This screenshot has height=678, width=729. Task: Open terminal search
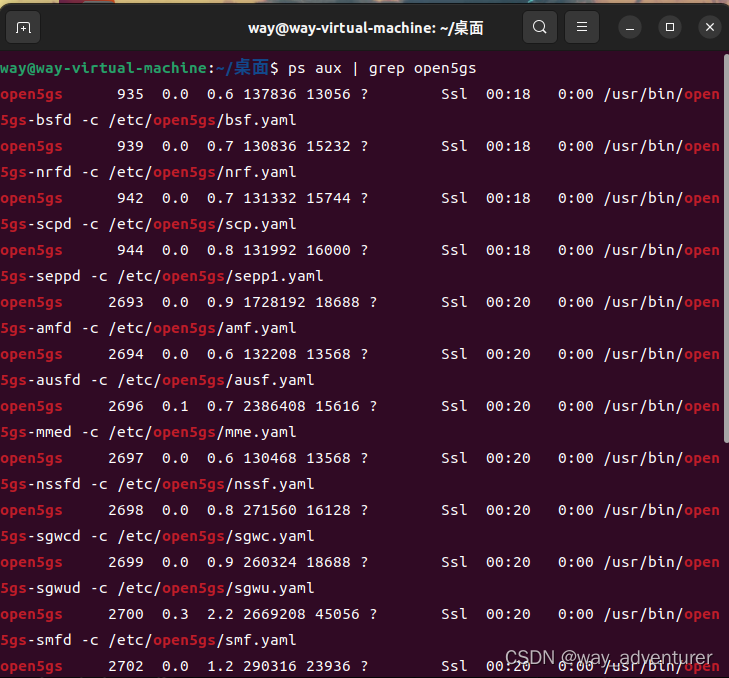point(540,27)
